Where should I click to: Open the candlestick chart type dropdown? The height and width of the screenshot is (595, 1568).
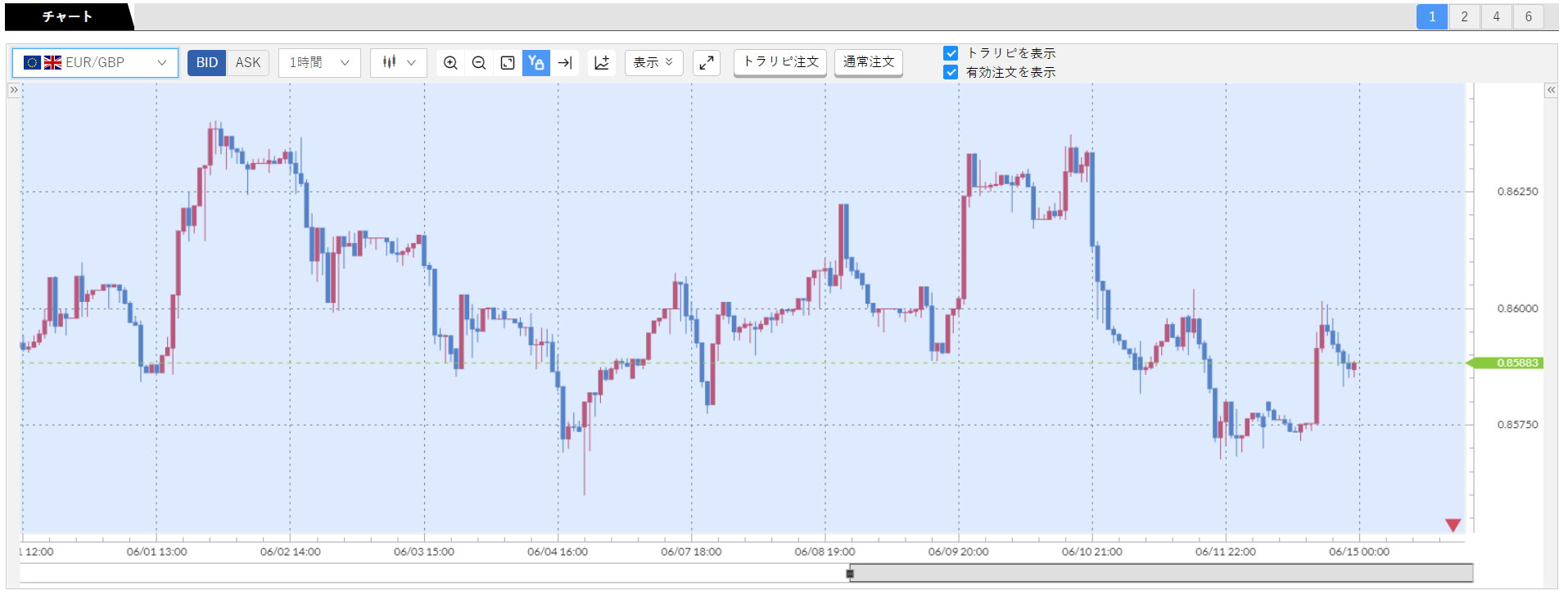coord(399,63)
